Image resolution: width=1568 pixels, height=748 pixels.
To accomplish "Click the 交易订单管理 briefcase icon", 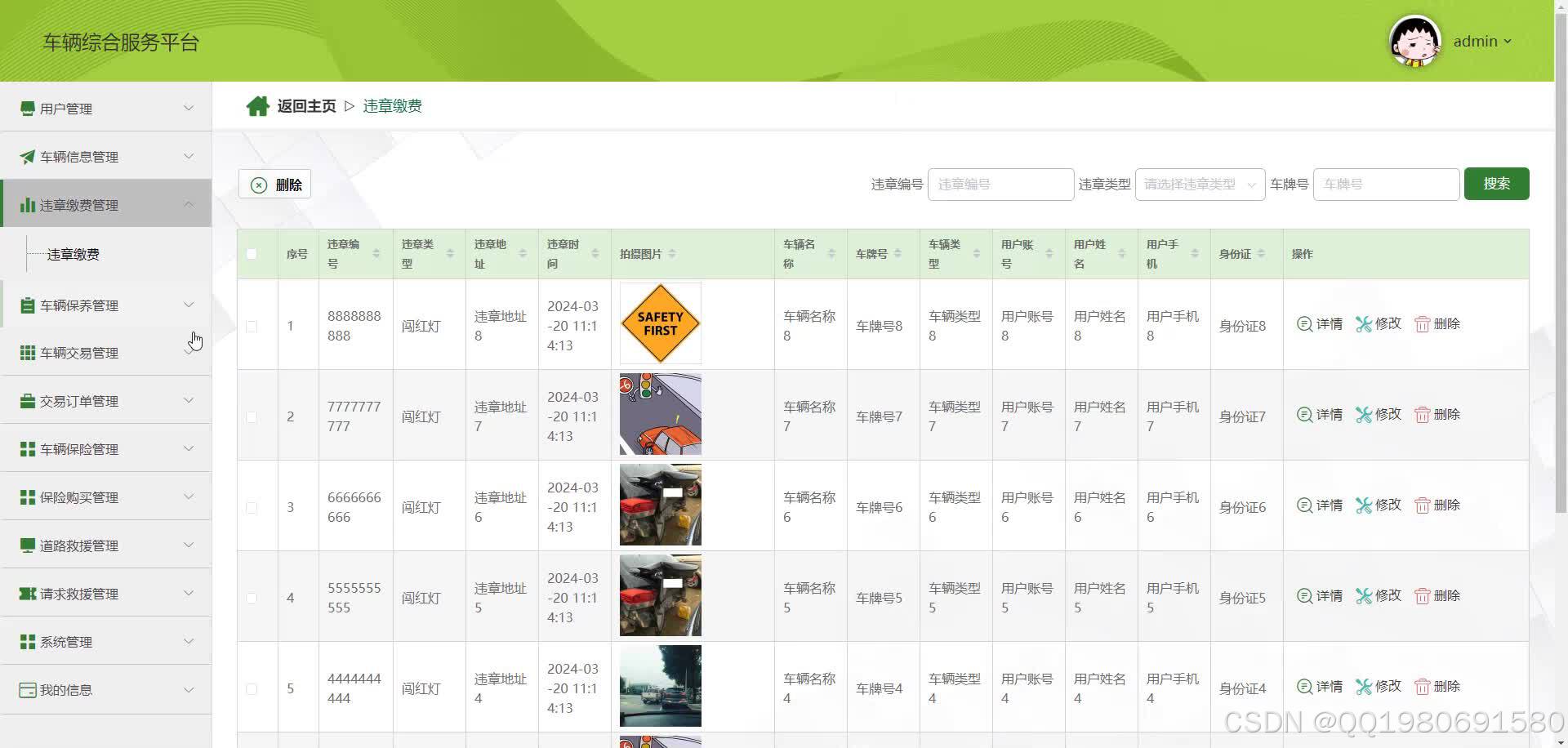I will pyautogui.click(x=27, y=401).
